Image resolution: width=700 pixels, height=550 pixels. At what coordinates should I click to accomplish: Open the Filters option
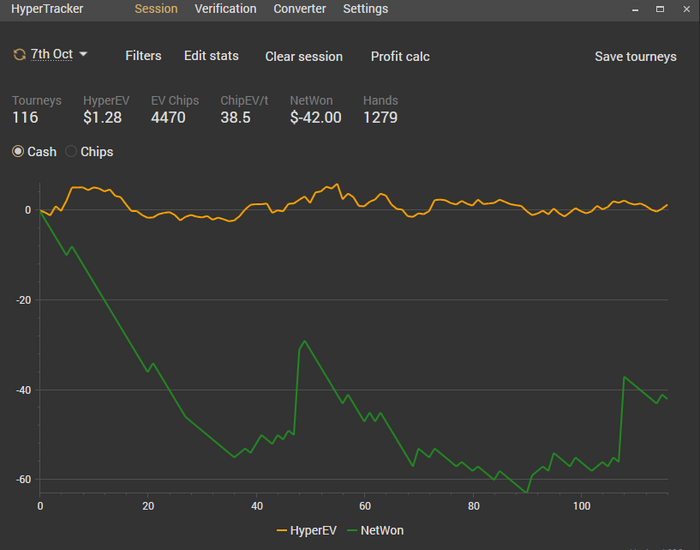tap(143, 56)
